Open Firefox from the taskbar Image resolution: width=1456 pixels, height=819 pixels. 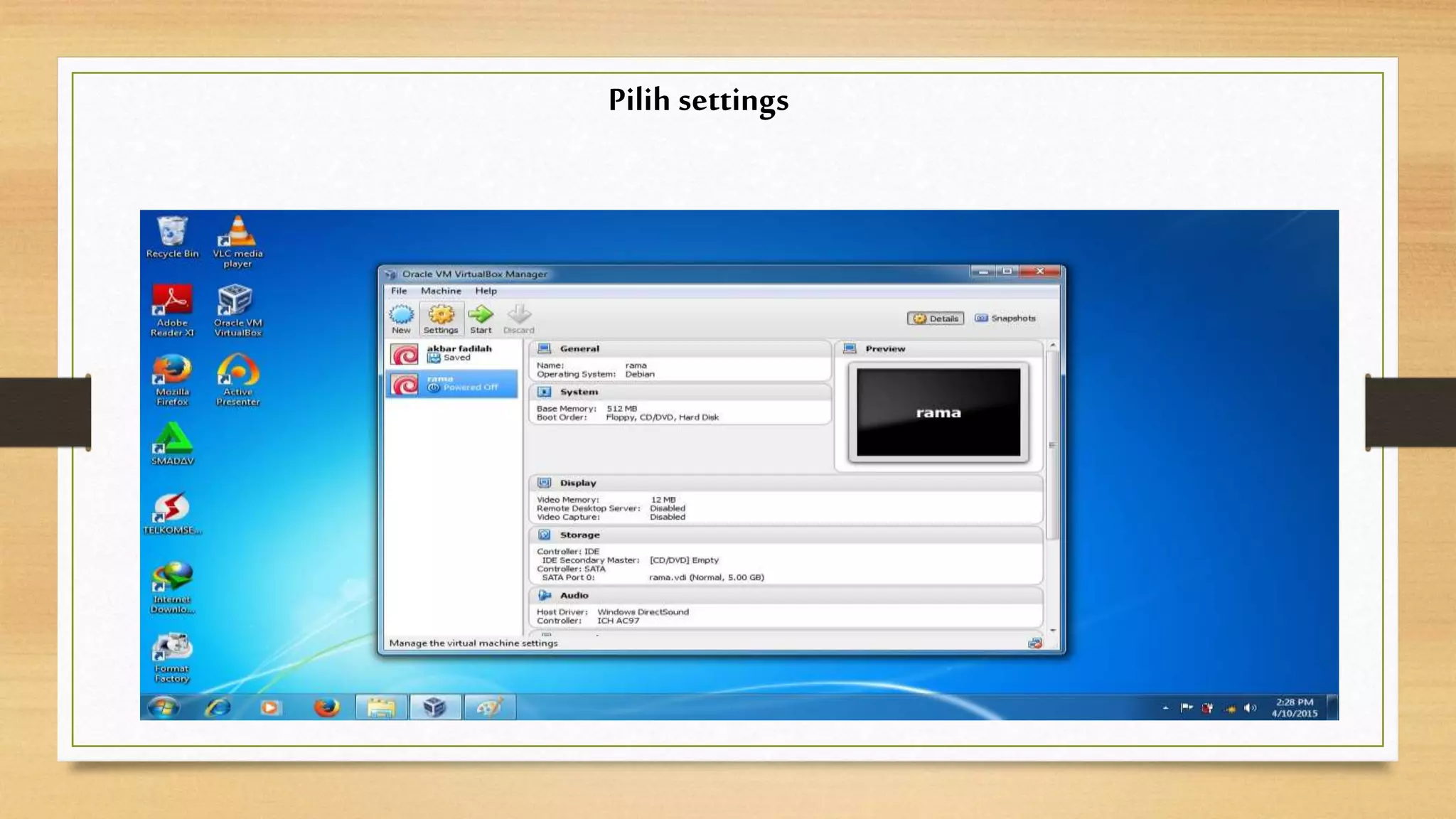coord(326,707)
